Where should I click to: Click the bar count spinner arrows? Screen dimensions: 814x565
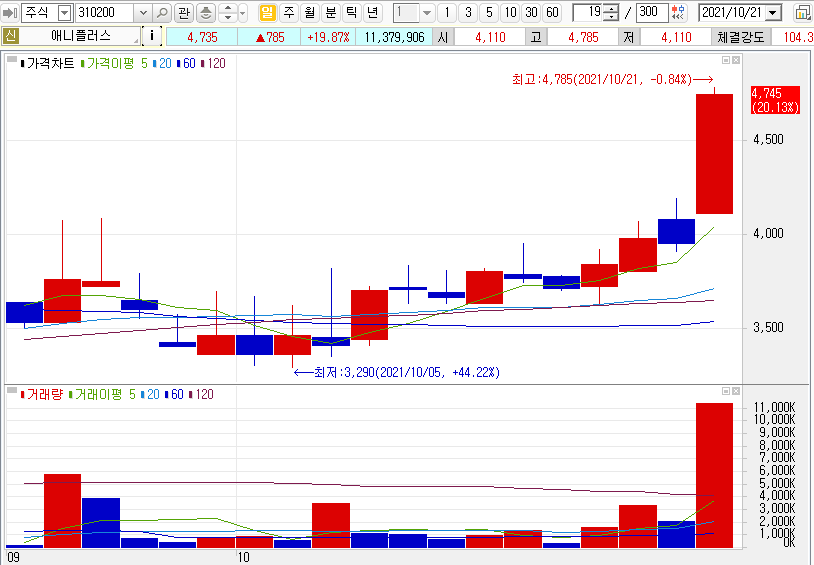(x=612, y=12)
